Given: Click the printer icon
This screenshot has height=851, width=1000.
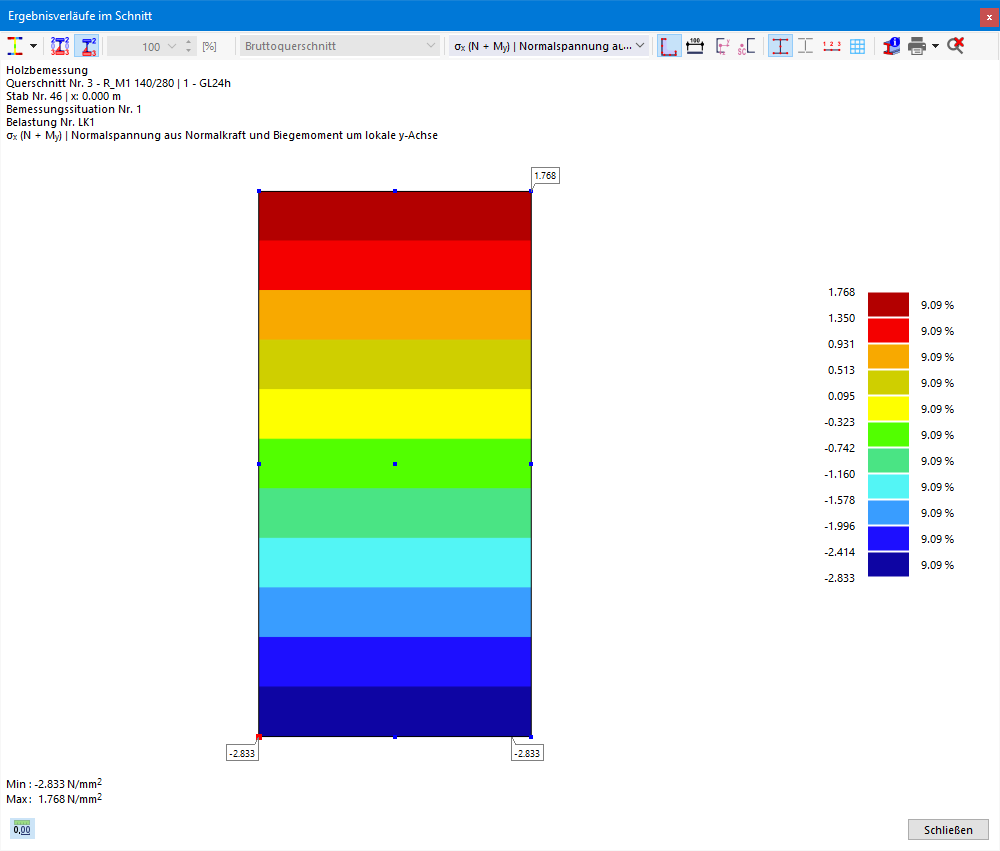Looking at the screenshot, I should click(x=916, y=46).
